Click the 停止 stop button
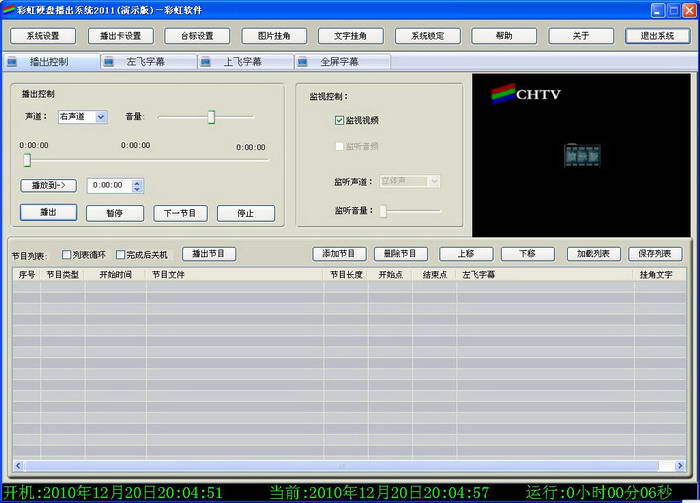700x503 pixels. 246,213
